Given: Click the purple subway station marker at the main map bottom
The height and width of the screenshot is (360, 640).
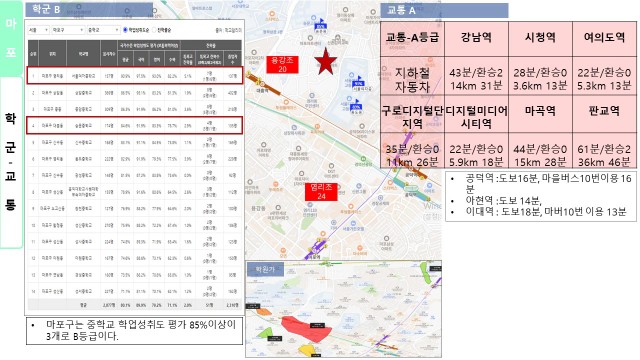Looking at the screenshot, I should pos(315,249).
